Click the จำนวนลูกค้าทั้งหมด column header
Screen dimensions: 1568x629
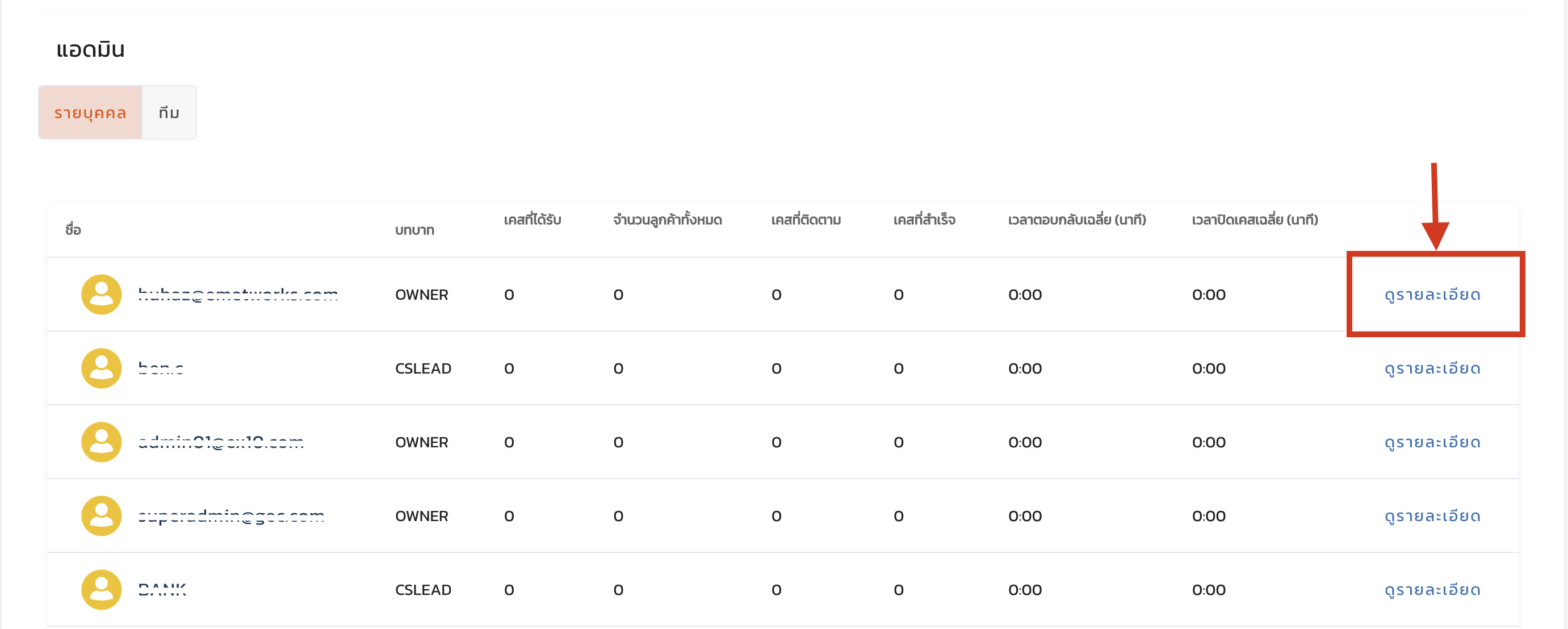click(667, 219)
